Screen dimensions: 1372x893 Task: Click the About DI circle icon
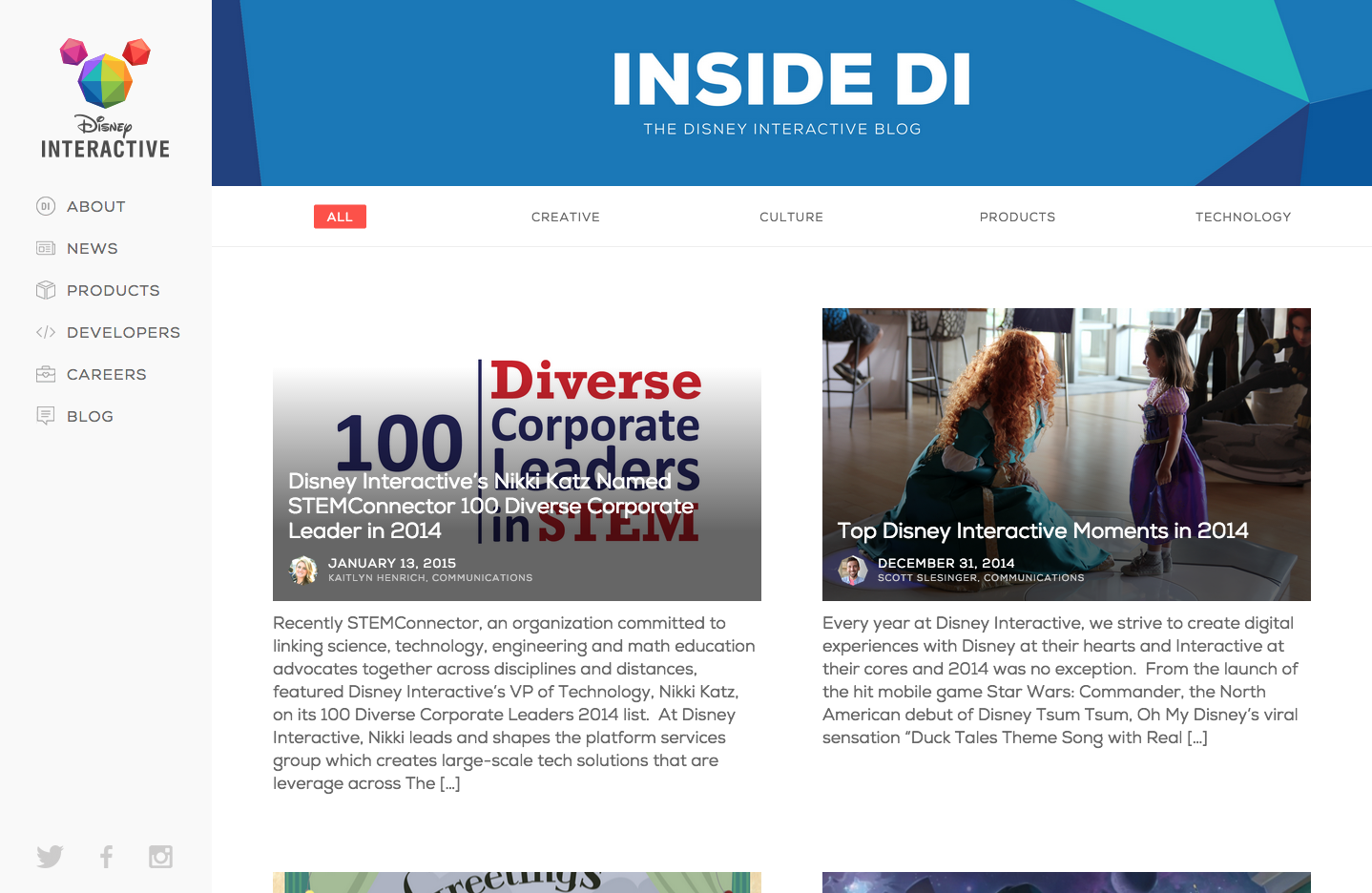tap(46, 206)
